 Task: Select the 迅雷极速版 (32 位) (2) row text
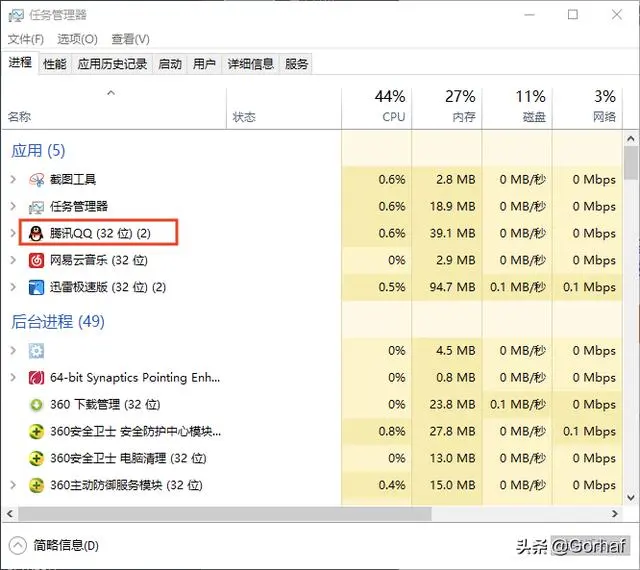pyautogui.click(x=108, y=287)
